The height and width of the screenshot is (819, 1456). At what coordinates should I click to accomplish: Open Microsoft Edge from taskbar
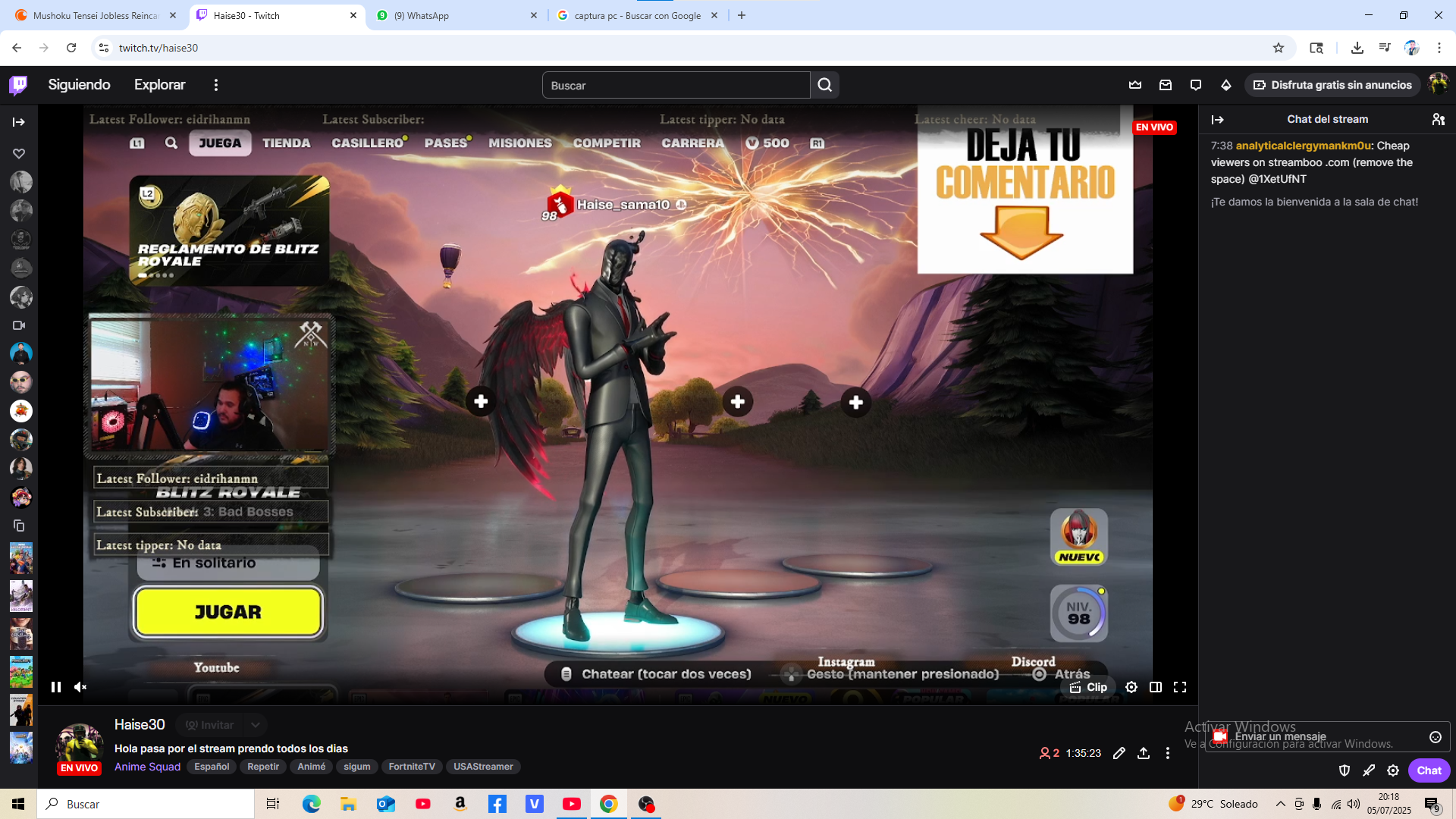point(312,804)
